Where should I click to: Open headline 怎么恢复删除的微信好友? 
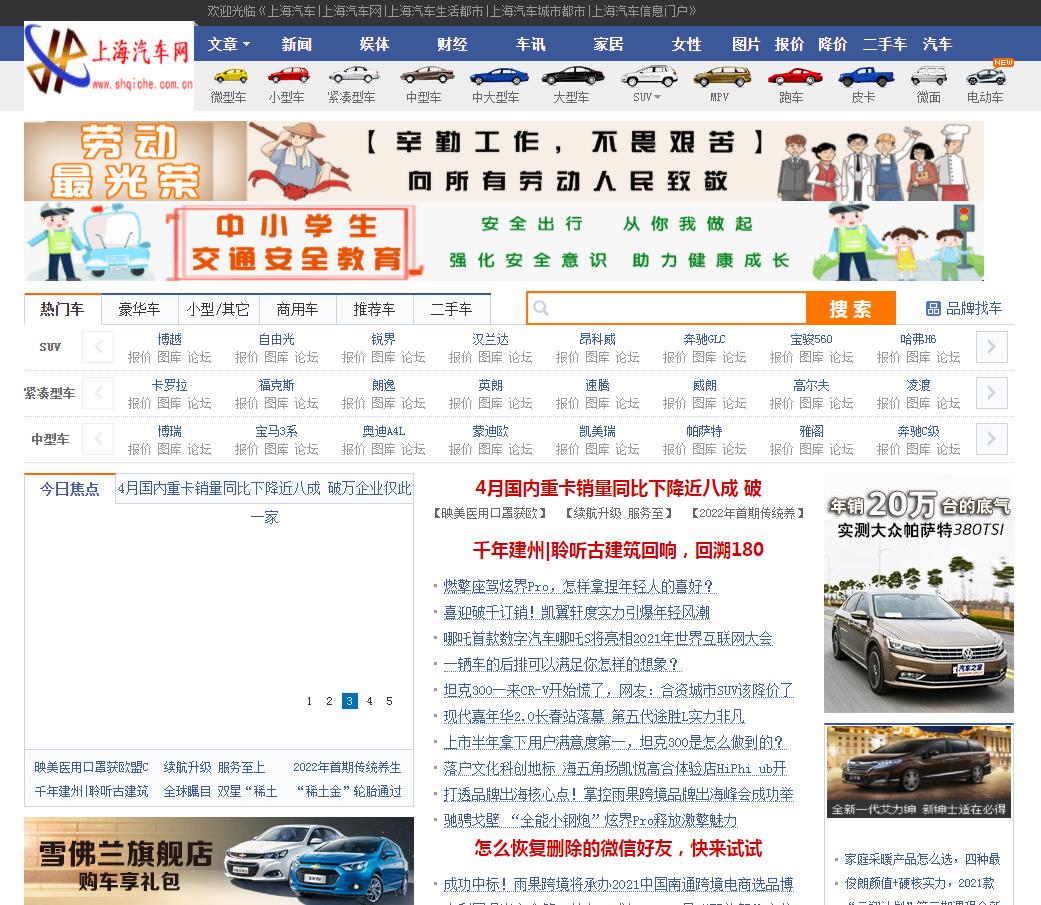(x=618, y=849)
